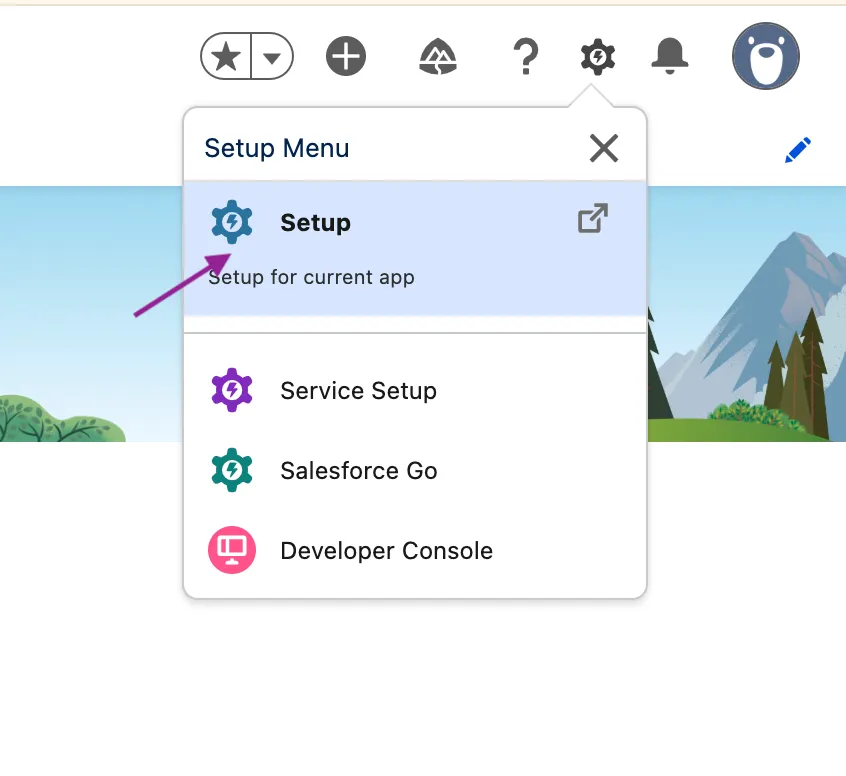Click the 'Setup for current app' text

311,277
